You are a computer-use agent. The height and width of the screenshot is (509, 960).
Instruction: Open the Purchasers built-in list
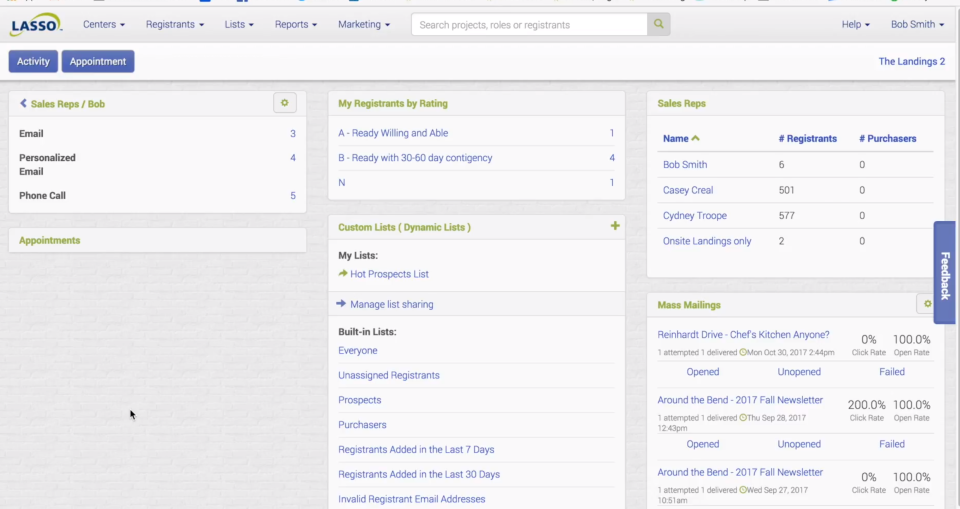(362, 424)
